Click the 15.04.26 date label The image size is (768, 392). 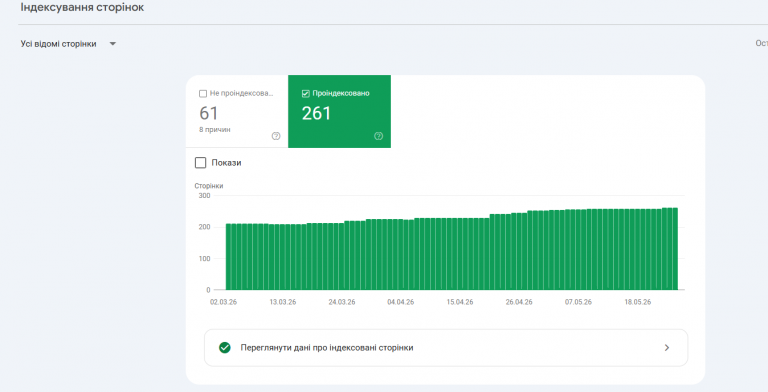pyautogui.click(x=460, y=302)
